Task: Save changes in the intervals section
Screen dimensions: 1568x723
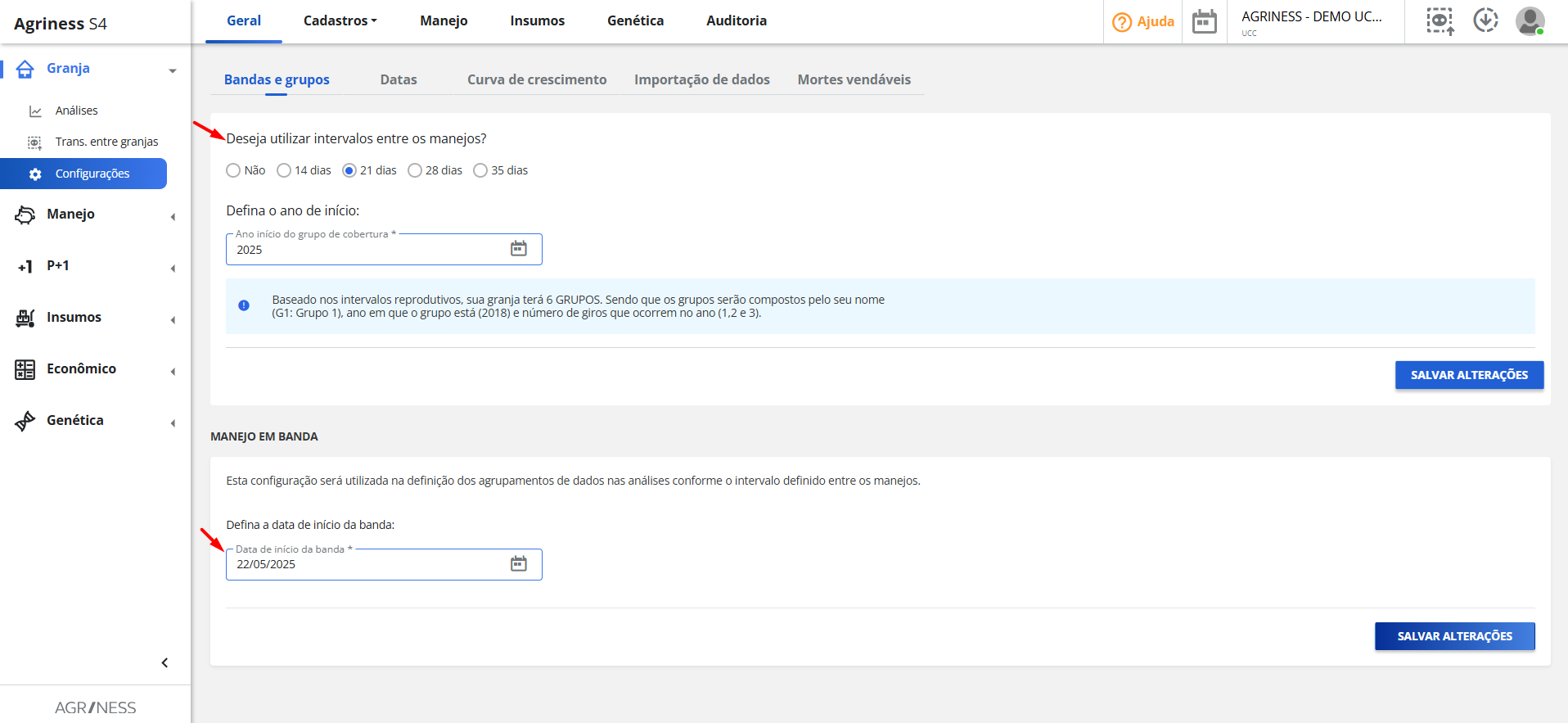Action: (x=1469, y=375)
